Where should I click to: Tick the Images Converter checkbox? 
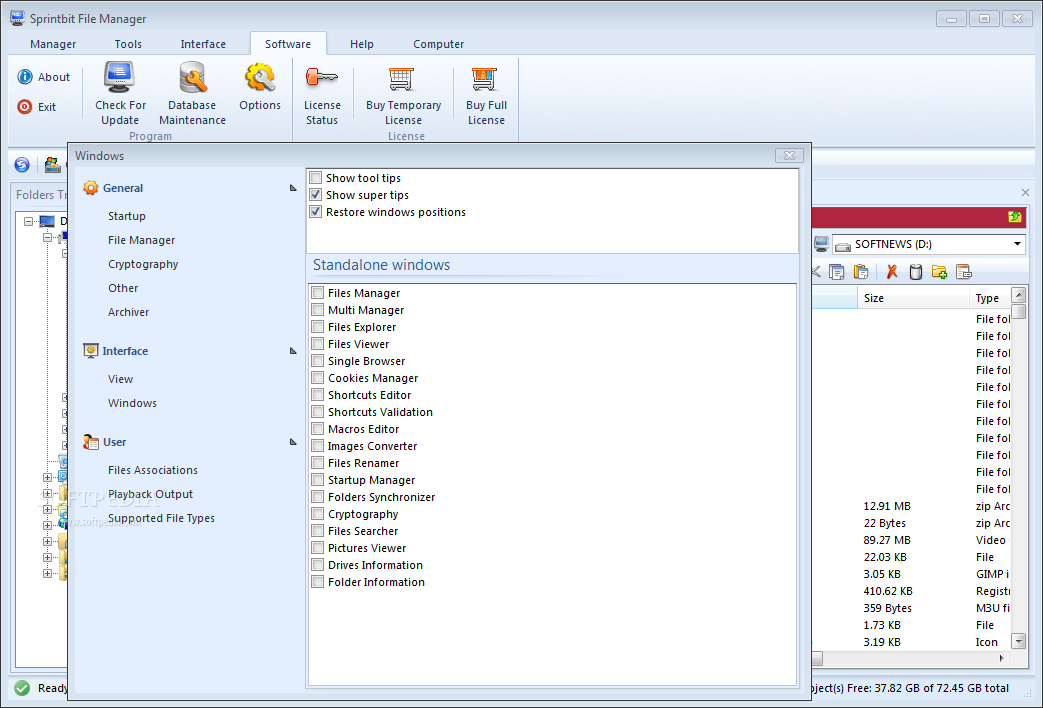[x=318, y=446]
